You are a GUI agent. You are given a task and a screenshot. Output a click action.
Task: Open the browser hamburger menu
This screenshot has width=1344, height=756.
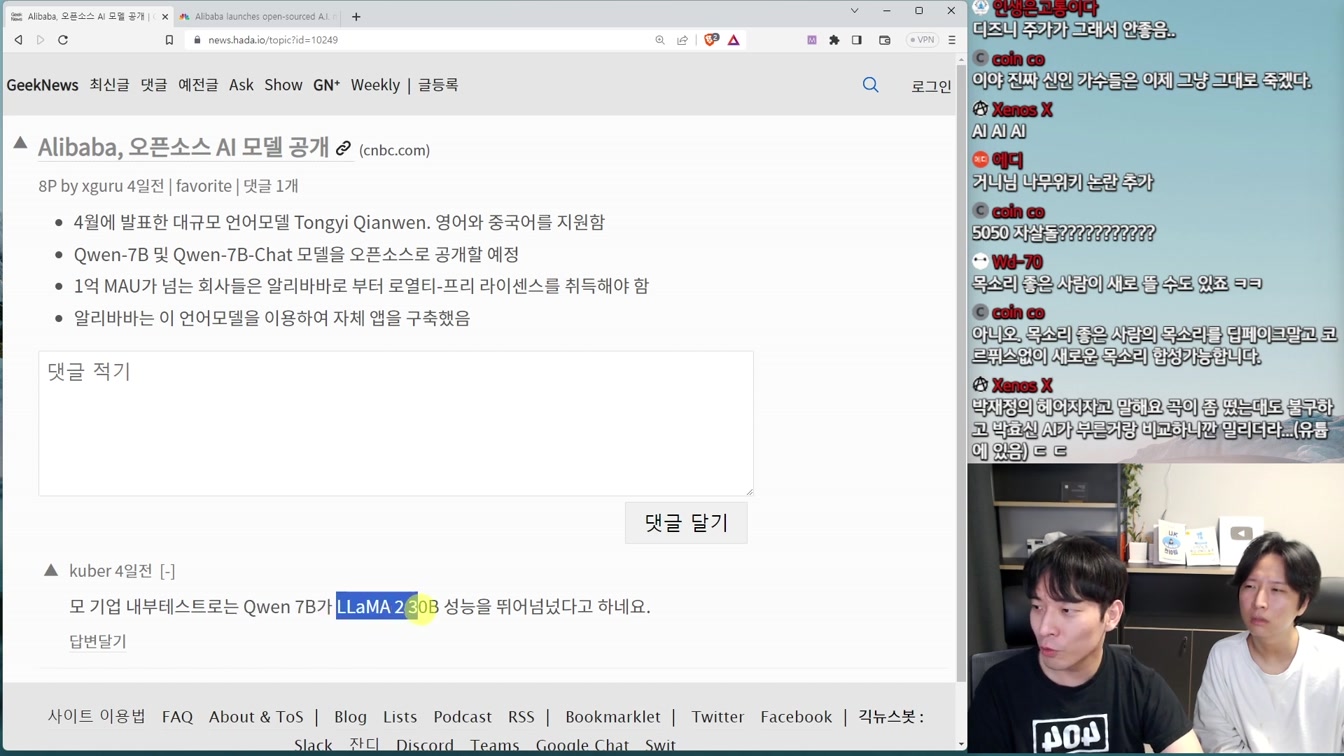click(952, 40)
